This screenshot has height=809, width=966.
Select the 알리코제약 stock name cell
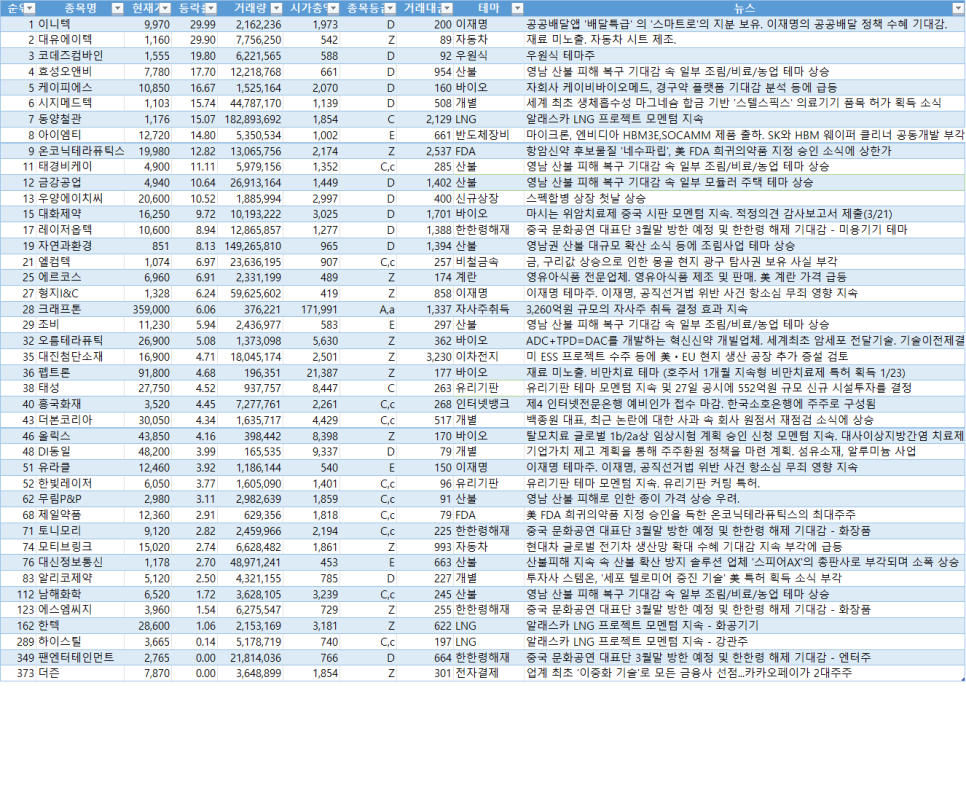coord(80,579)
